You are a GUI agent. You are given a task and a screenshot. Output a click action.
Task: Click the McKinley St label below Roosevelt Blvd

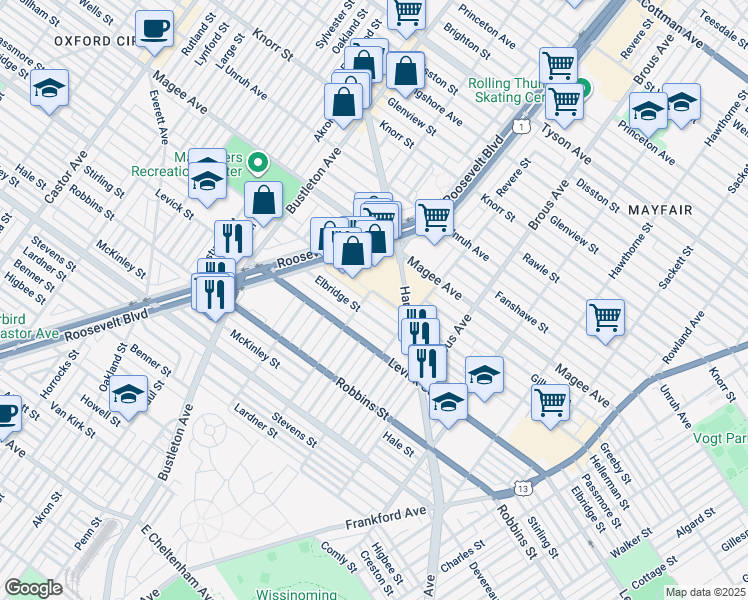tap(255, 349)
